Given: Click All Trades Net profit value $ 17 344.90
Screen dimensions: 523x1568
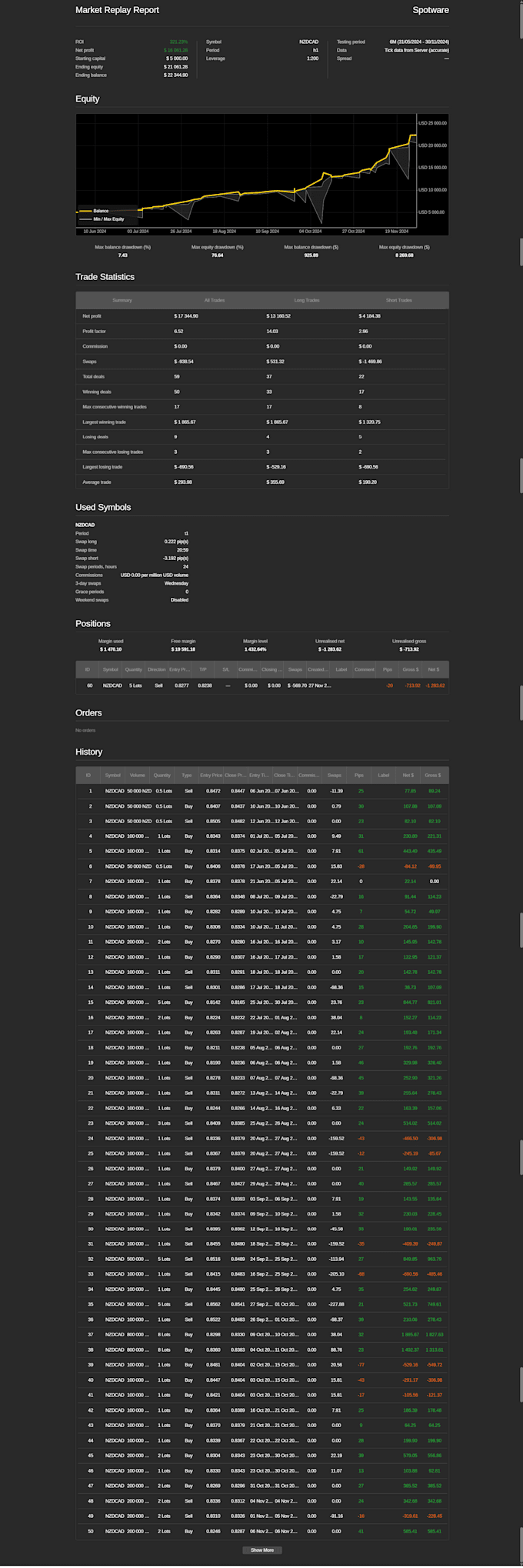Looking at the screenshot, I should [x=186, y=316].
